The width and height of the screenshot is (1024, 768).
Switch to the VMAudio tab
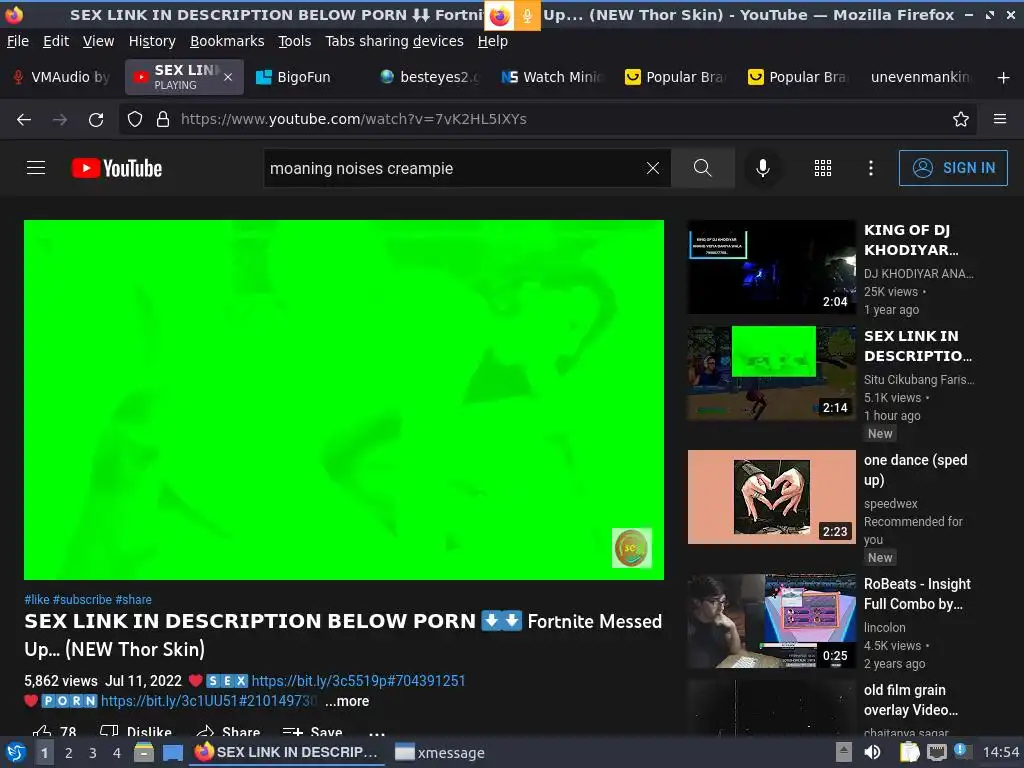click(61, 77)
